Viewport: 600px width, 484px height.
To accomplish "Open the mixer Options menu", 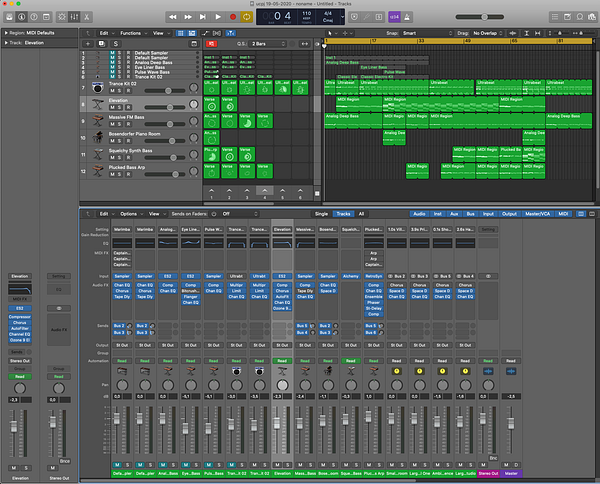I will pos(130,213).
